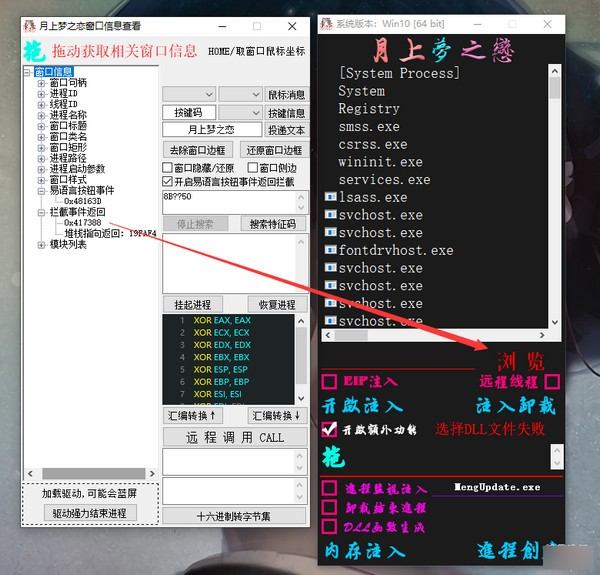Open the second dropdown beside 鼠标消息 button

pyautogui.click(x=240, y=94)
